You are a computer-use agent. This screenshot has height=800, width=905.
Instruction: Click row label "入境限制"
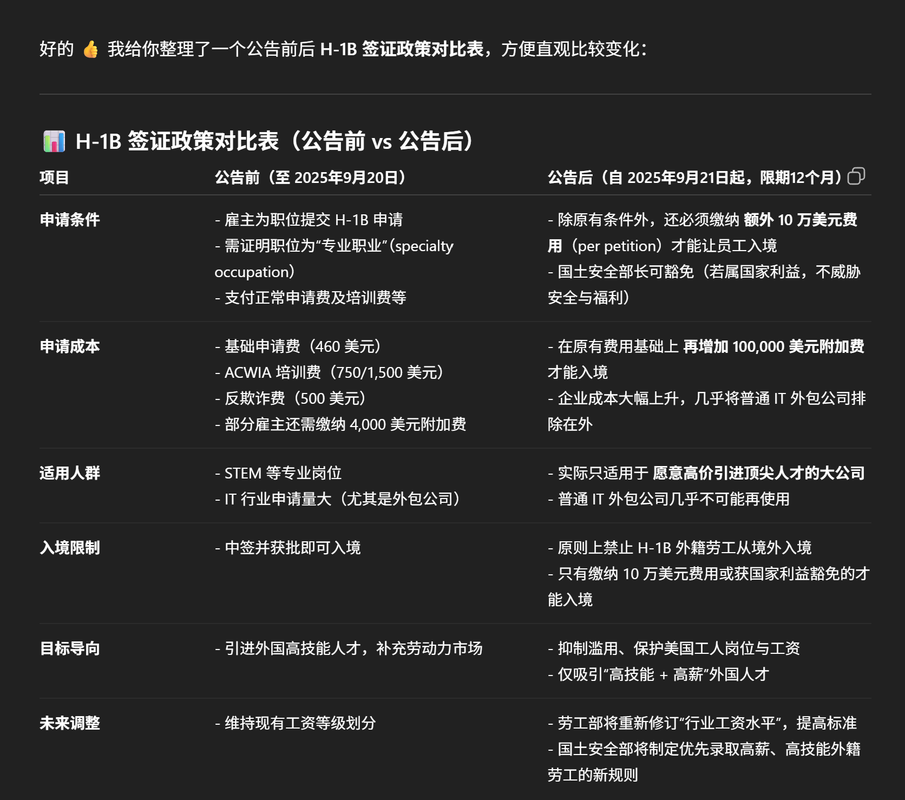point(69,548)
